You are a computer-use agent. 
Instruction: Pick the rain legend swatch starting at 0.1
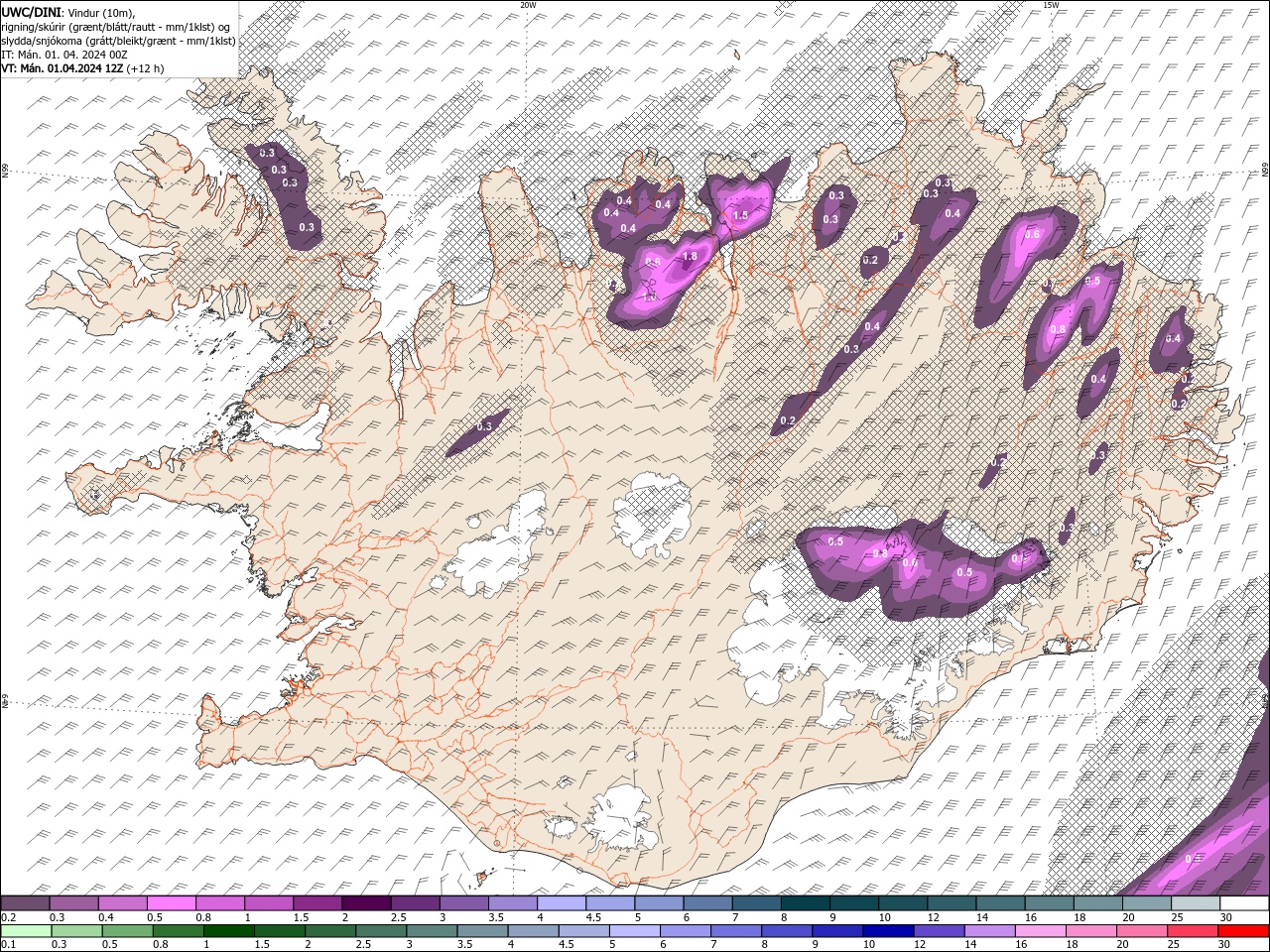coord(25,931)
